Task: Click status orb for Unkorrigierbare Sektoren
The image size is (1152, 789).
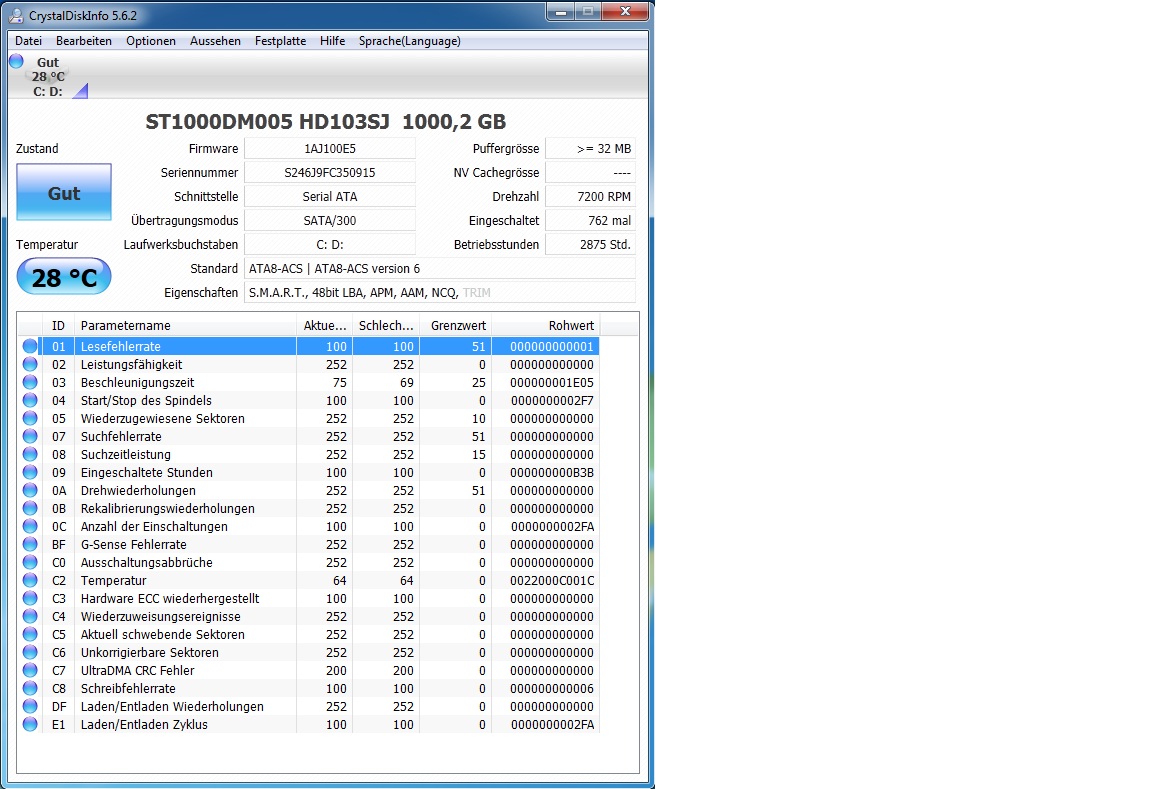Action: click(30, 652)
